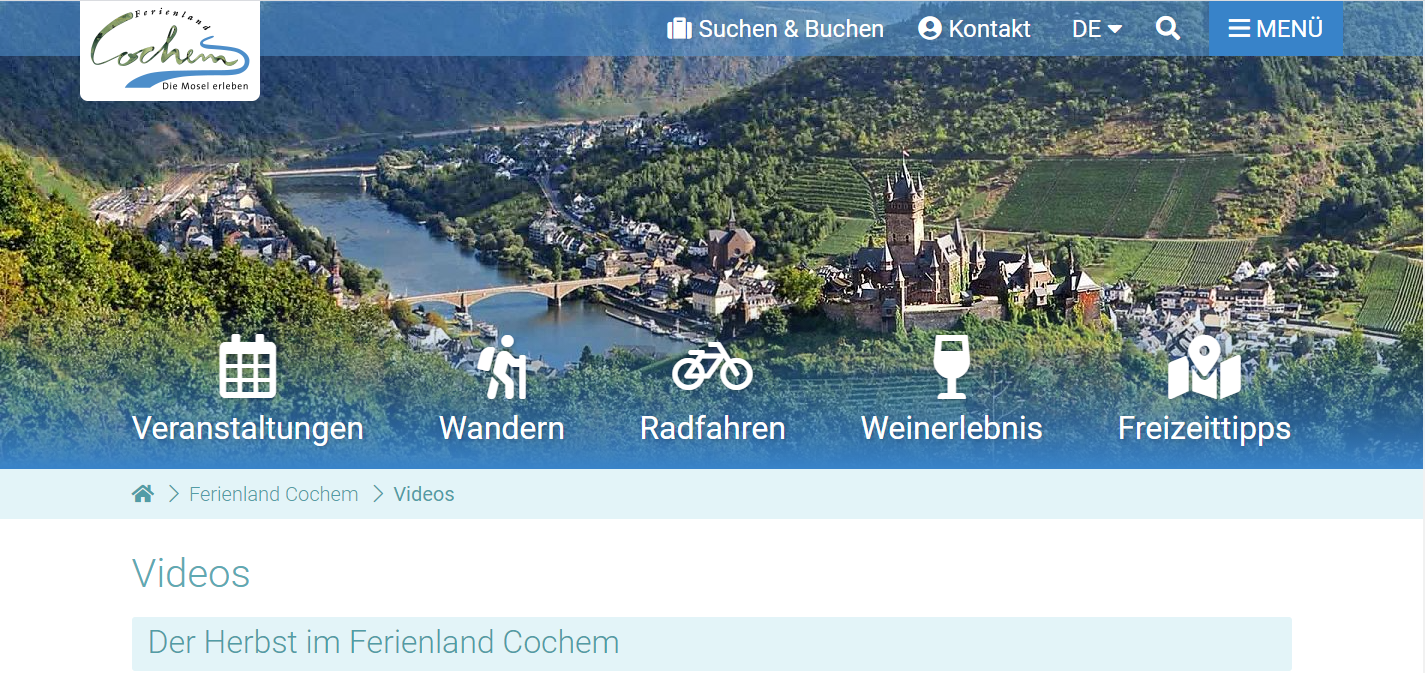This screenshot has width=1425, height=673.
Task: Select Ferienland Cochem in the breadcrumb
Action: 274,494
